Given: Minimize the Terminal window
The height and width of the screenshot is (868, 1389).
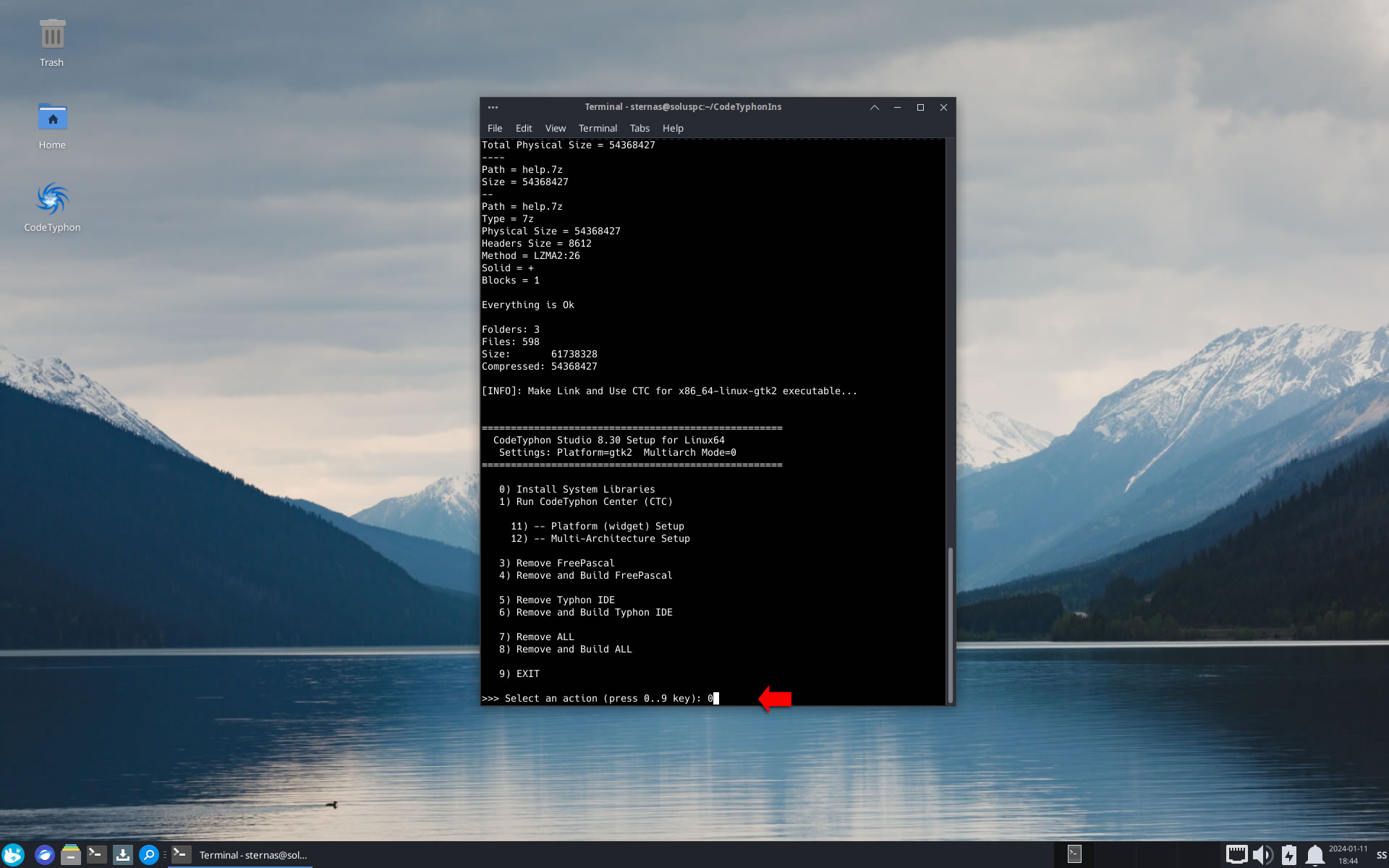Looking at the screenshot, I should click(897, 107).
